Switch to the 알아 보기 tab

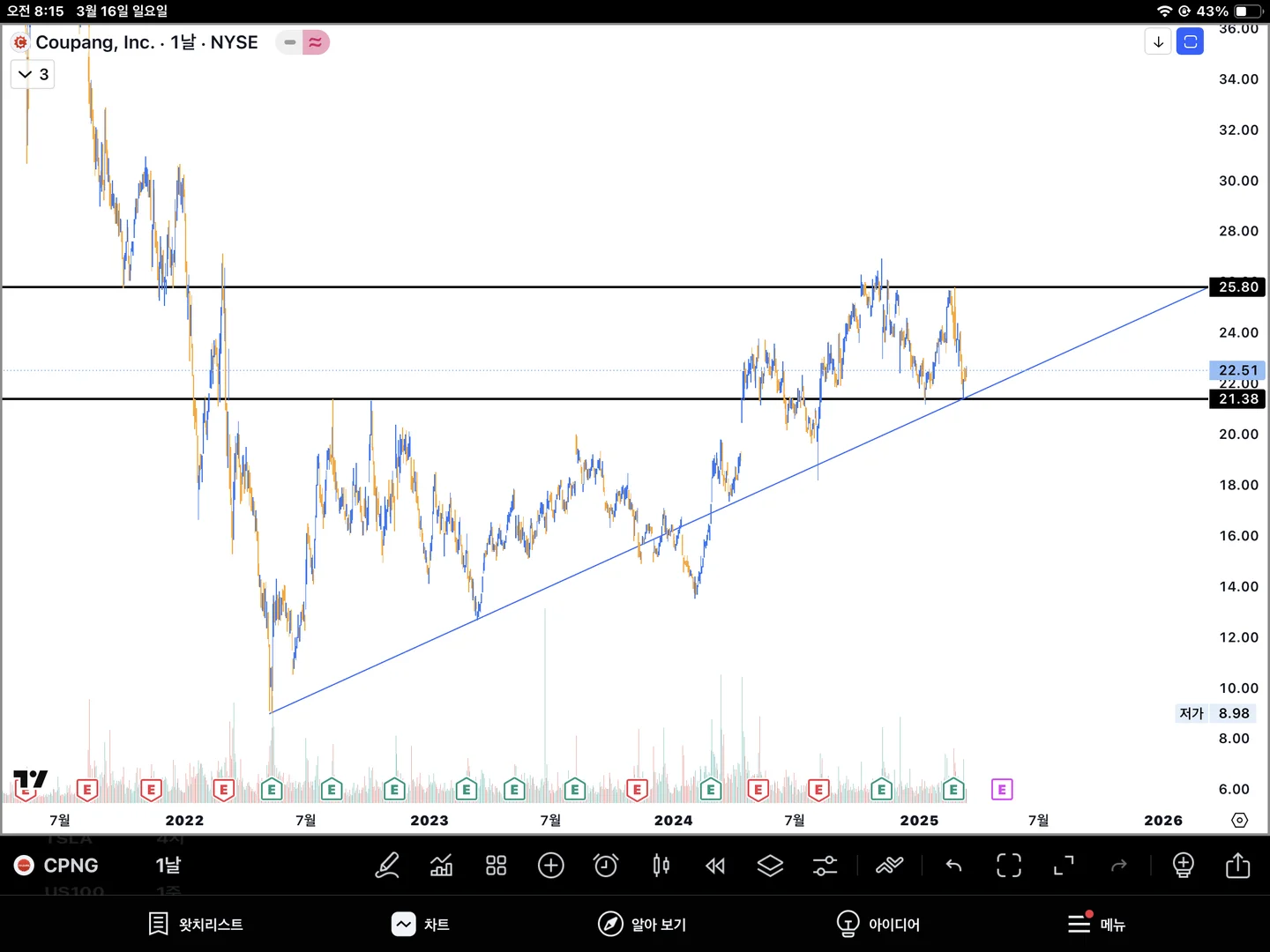(642, 924)
